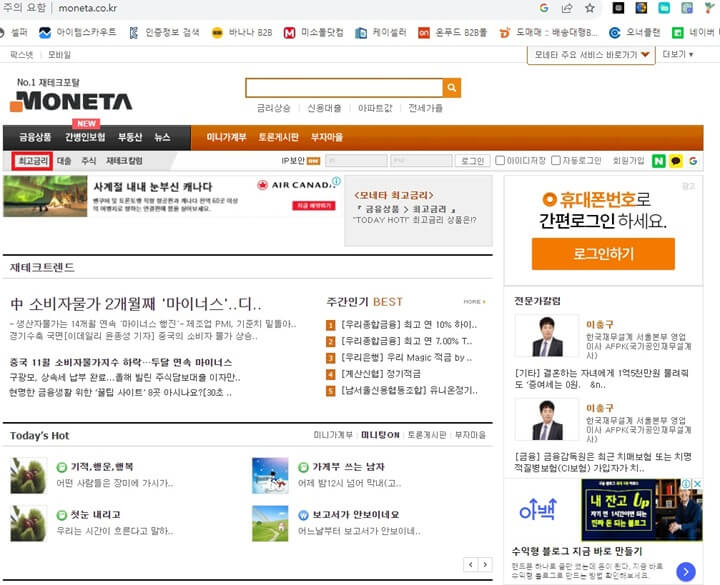Click the 팍스넷 top link
This screenshot has height=585, width=720.
22,55
